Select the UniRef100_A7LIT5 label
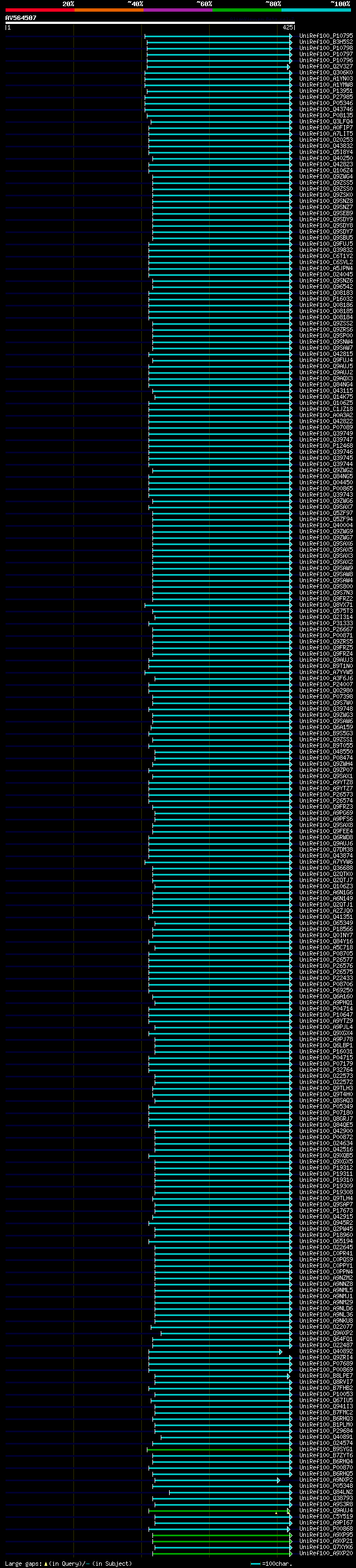356x1568 pixels. point(325,134)
